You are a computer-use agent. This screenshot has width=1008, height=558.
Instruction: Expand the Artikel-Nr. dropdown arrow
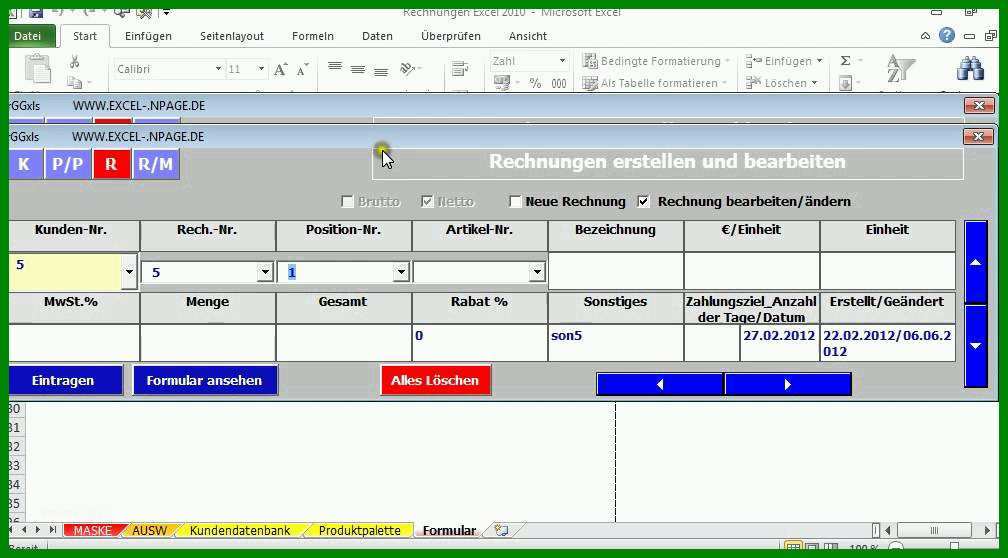pos(537,273)
